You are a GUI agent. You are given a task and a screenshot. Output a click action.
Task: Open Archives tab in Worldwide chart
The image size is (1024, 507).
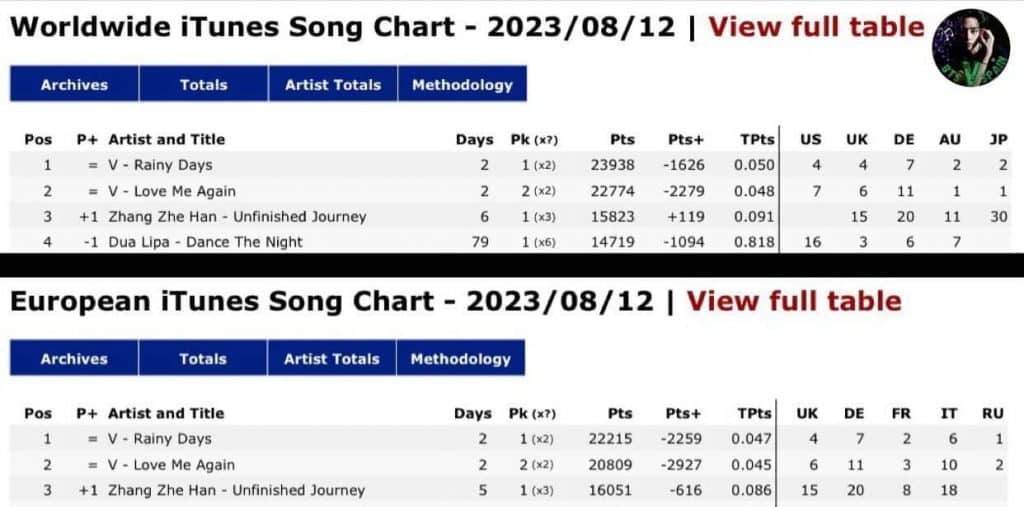coord(74,85)
